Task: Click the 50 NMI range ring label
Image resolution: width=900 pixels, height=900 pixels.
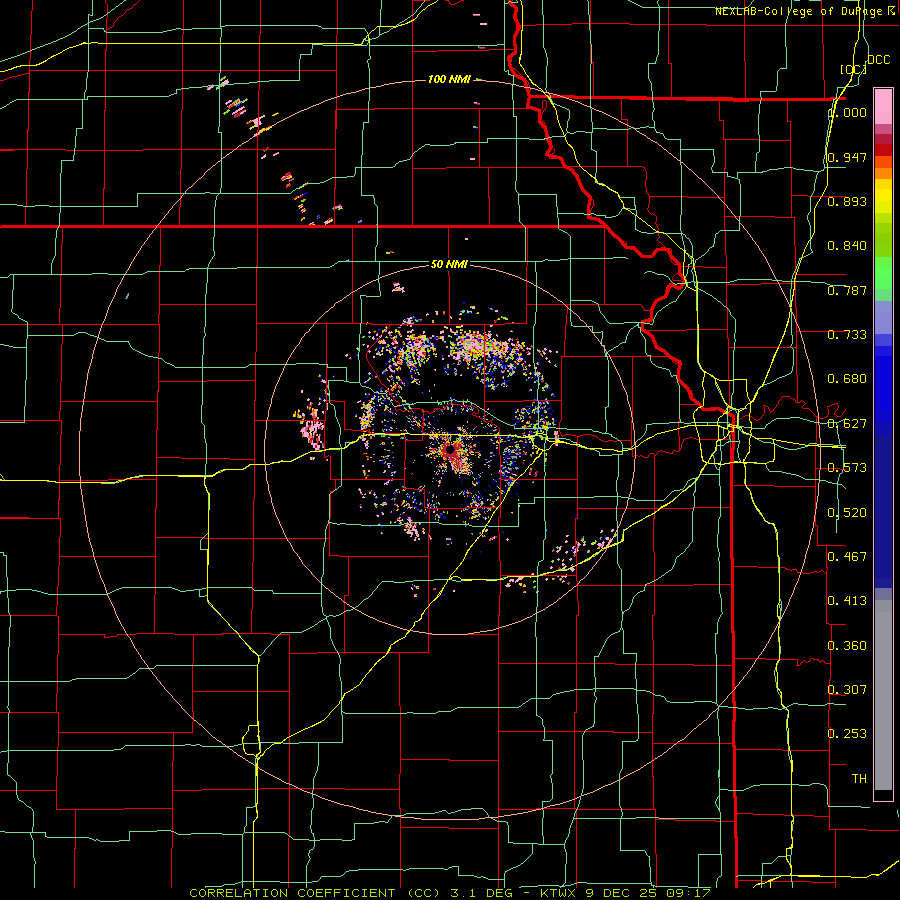Action: [449, 264]
